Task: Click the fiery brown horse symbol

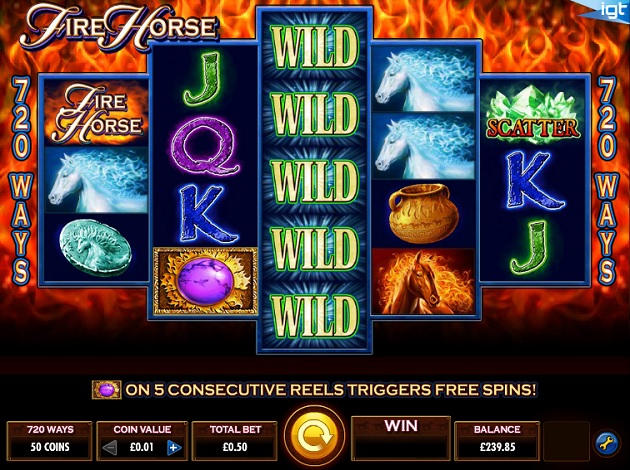Action: (x=423, y=281)
